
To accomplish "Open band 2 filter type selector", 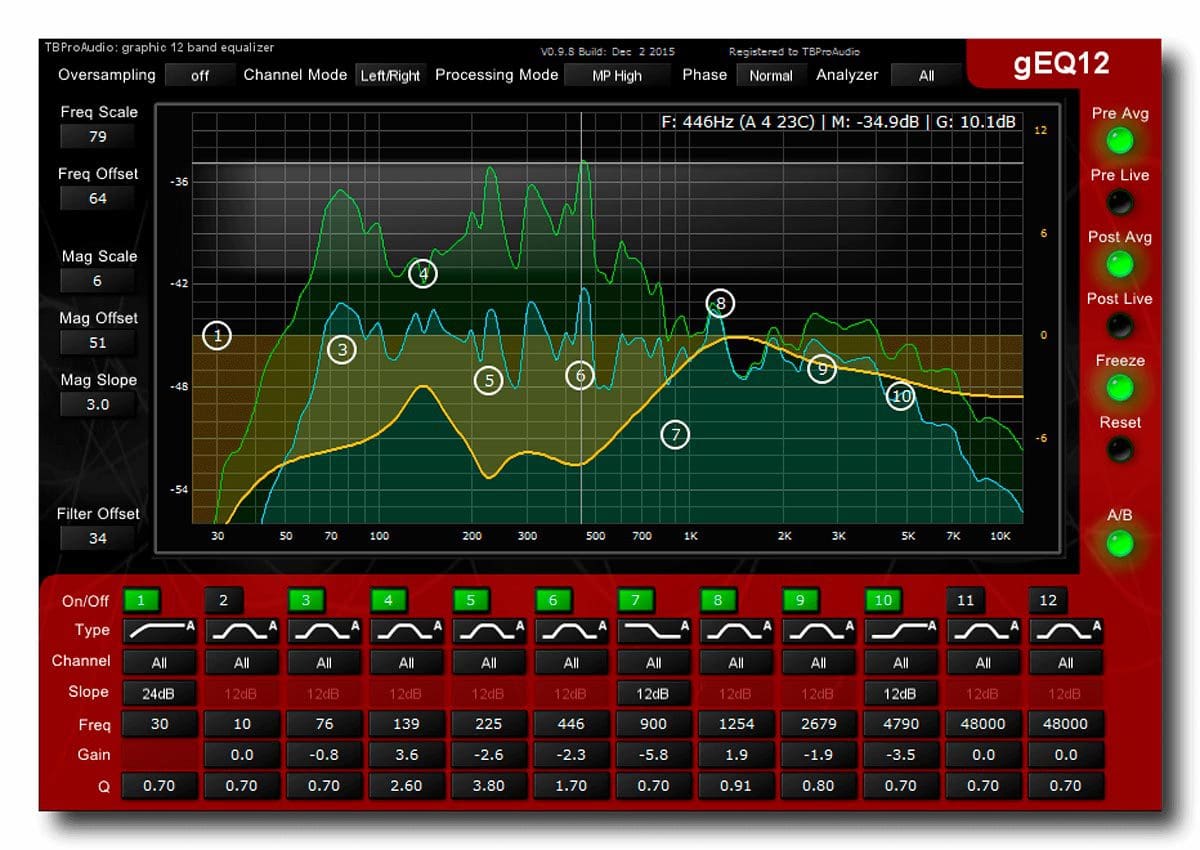I will pos(242,630).
